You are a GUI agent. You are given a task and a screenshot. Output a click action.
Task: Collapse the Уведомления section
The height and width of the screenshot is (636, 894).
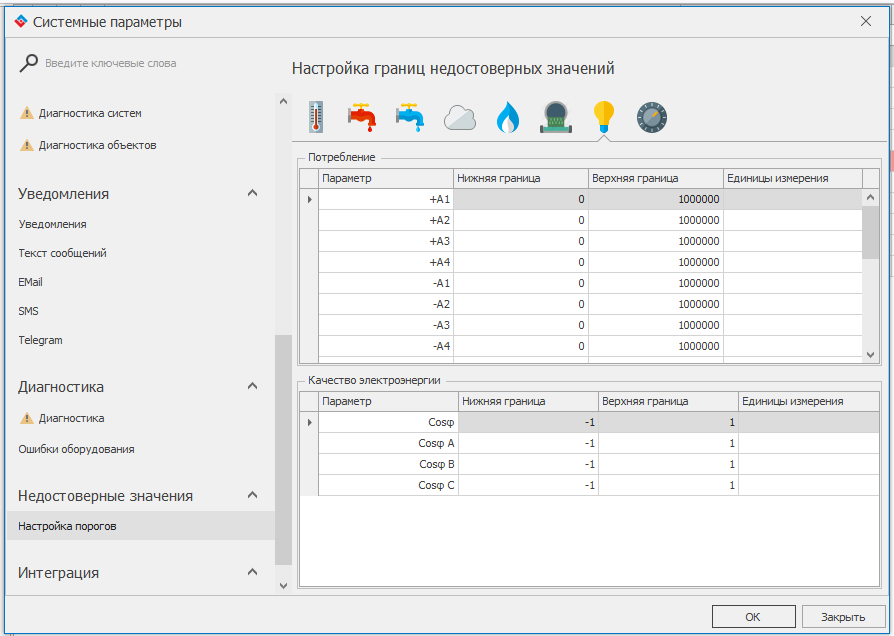click(x=253, y=193)
